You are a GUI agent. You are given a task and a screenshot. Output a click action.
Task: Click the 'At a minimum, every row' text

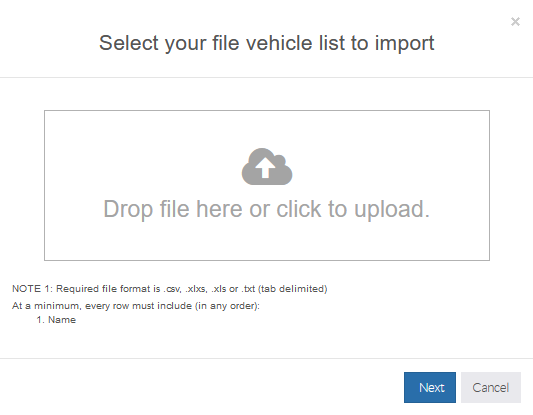(x=136, y=306)
